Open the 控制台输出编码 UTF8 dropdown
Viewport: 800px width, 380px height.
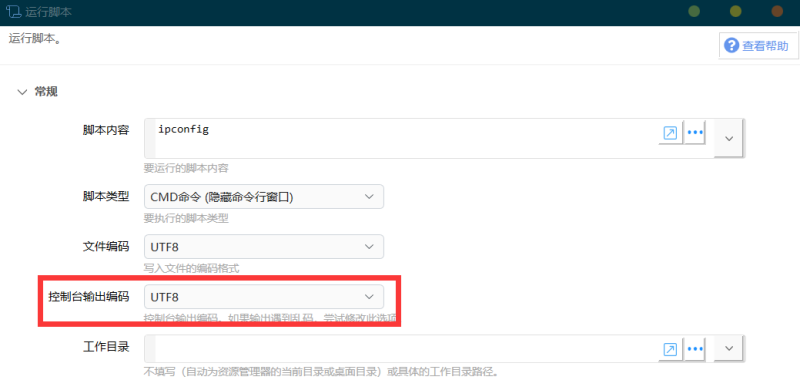pos(264,297)
